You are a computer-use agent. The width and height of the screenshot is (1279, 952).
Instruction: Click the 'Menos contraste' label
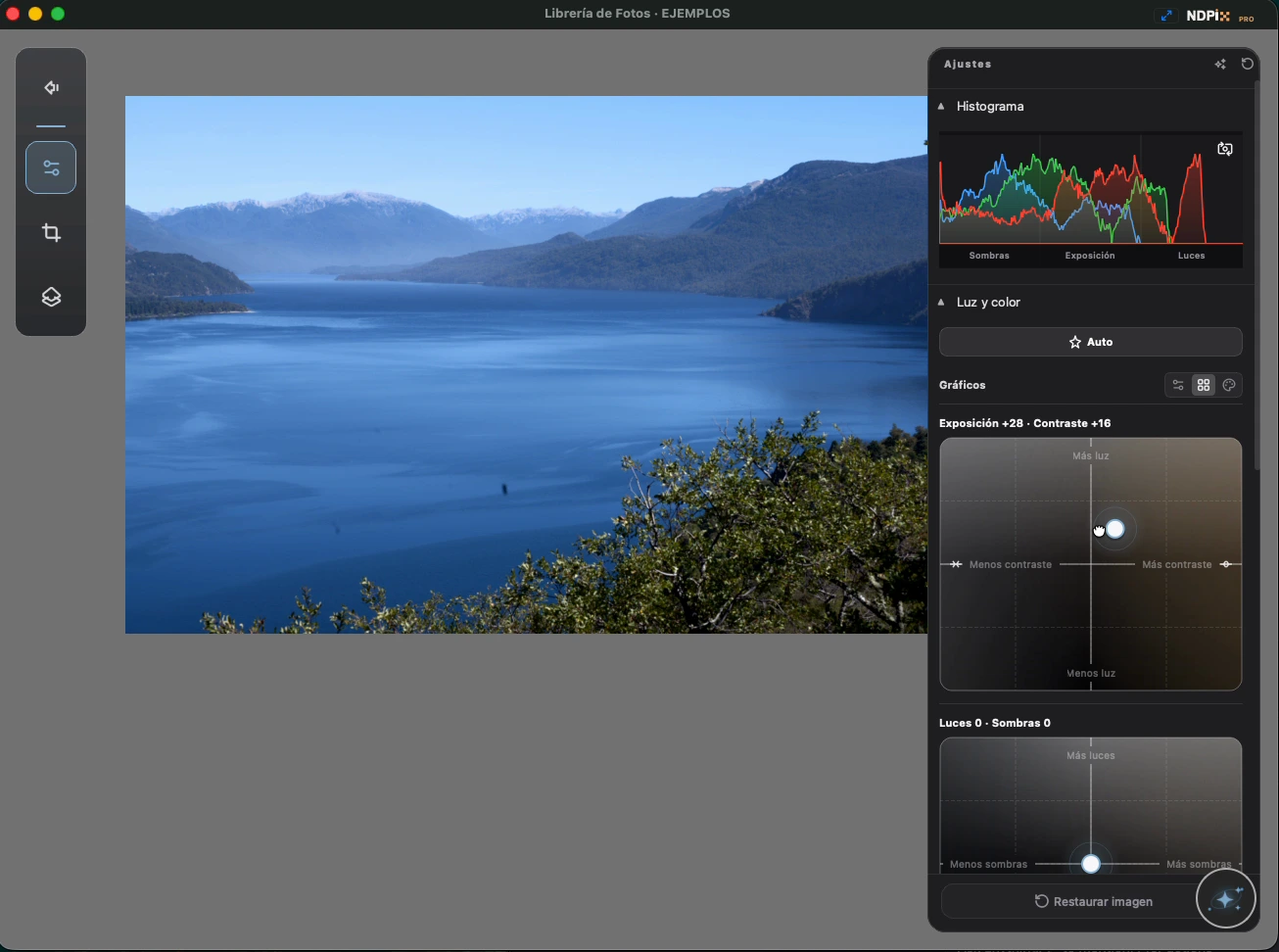(x=1011, y=565)
